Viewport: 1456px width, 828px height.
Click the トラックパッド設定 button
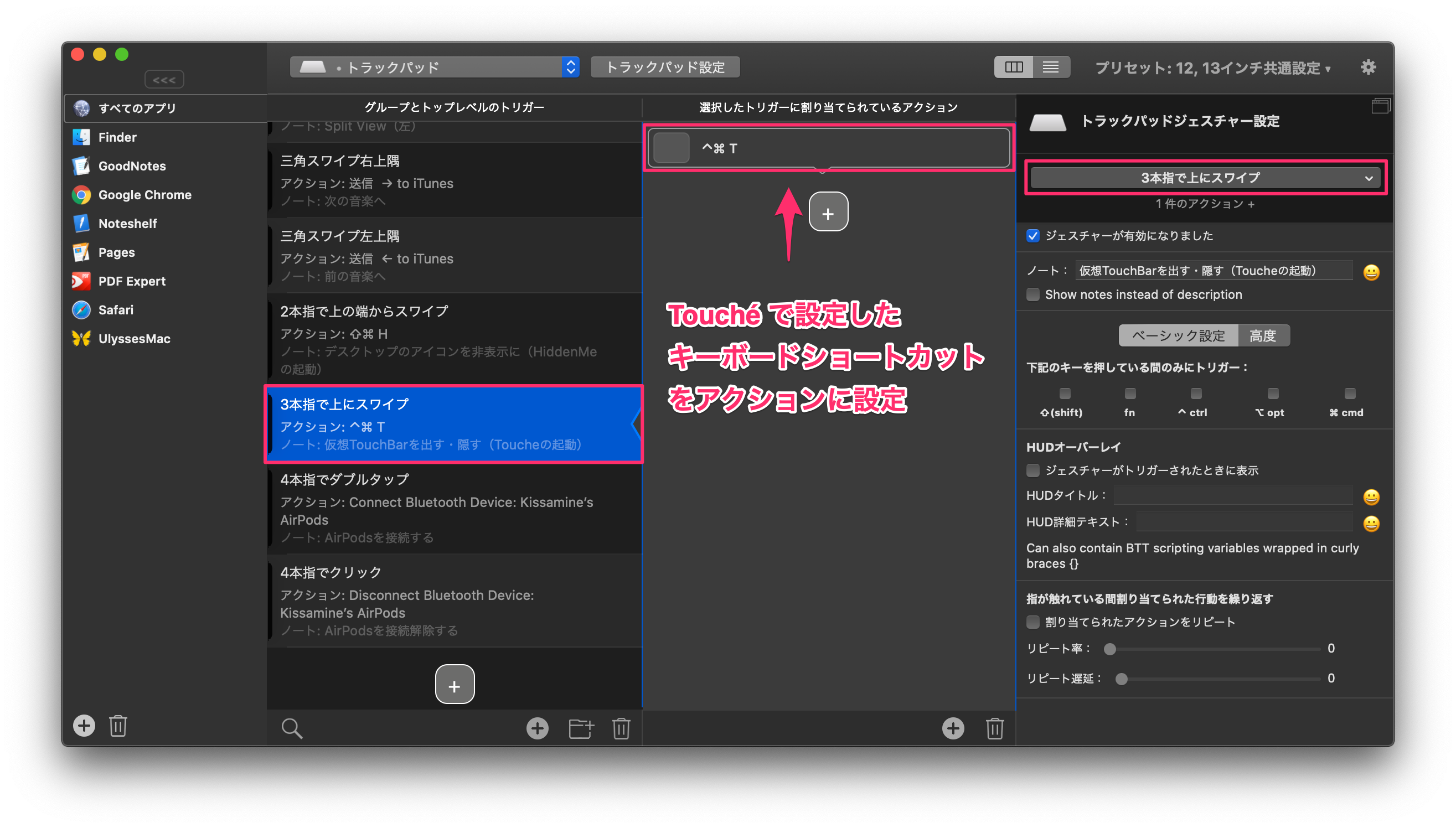pyautogui.click(x=665, y=68)
